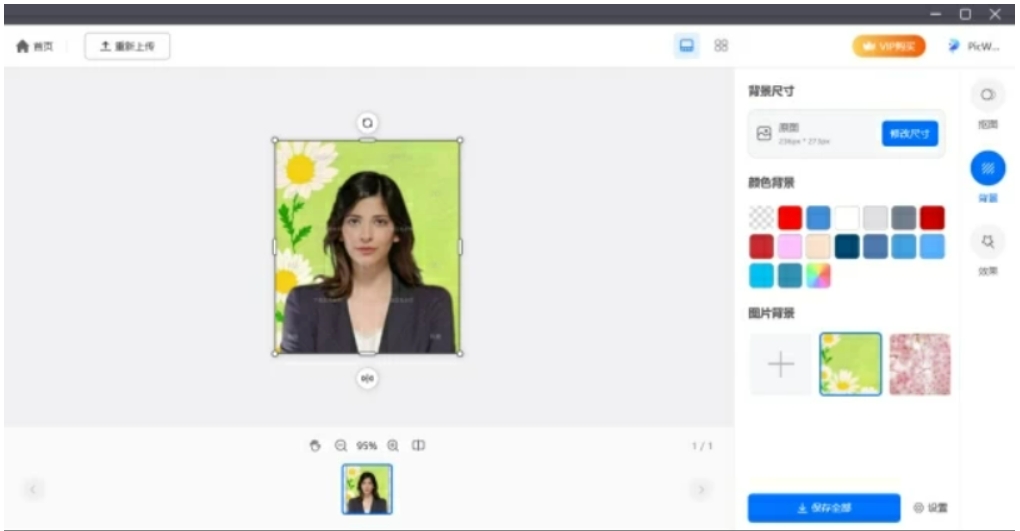Pick the crimson swatch starting the second row
1020x531 pixels.
tap(761, 247)
